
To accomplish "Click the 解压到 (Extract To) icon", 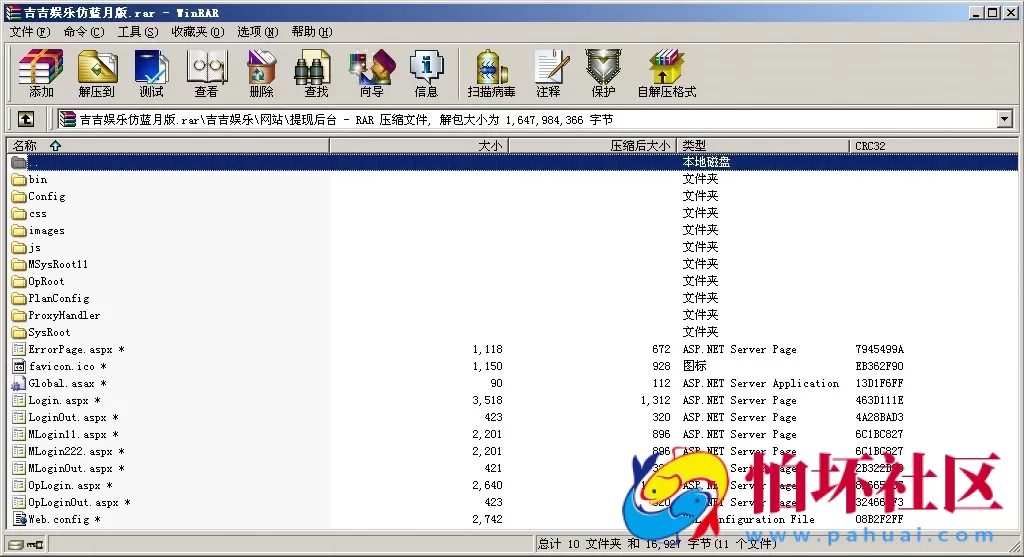I will pyautogui.click(x=97, y=73).
